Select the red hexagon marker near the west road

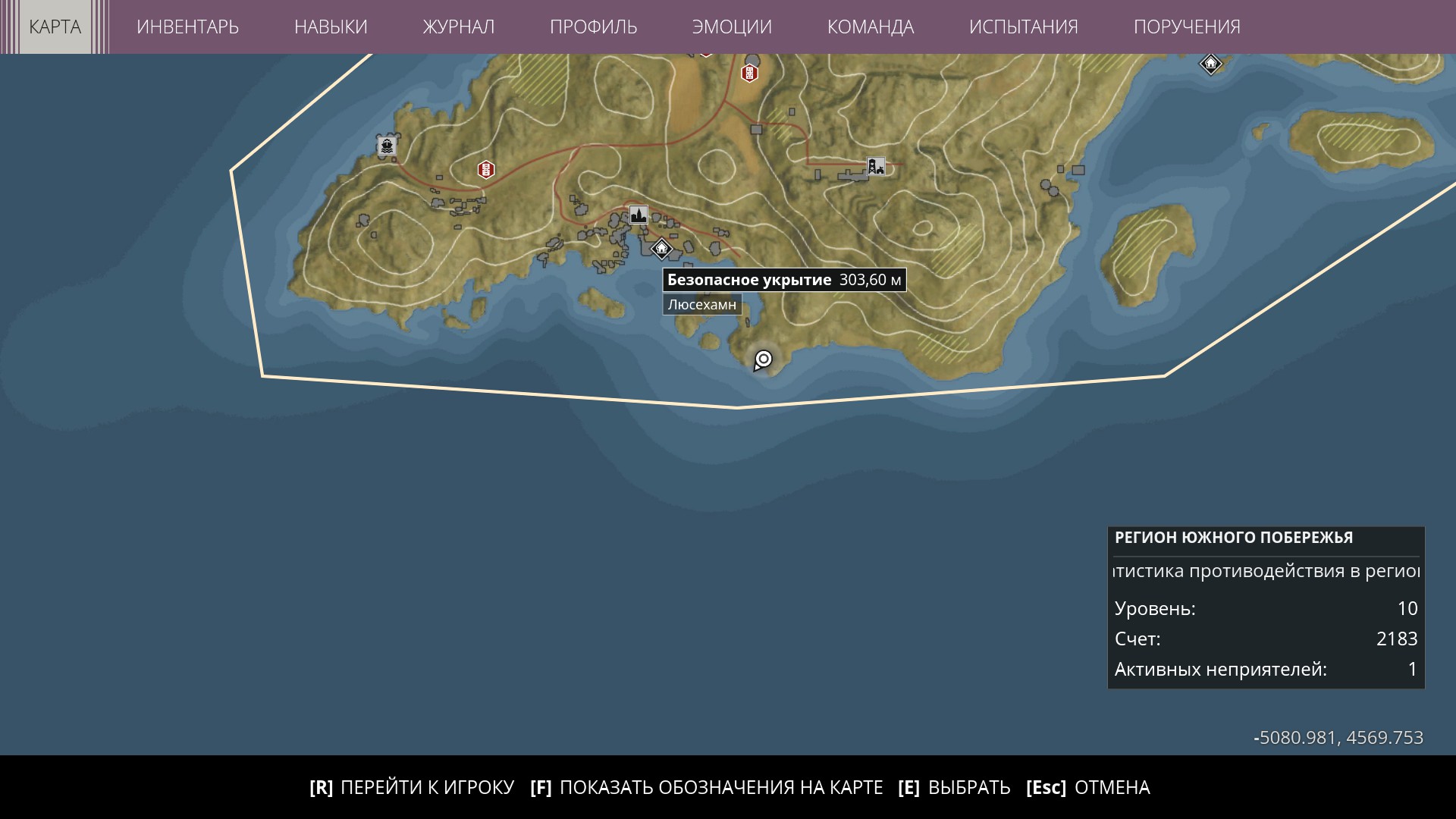(486, 169)
